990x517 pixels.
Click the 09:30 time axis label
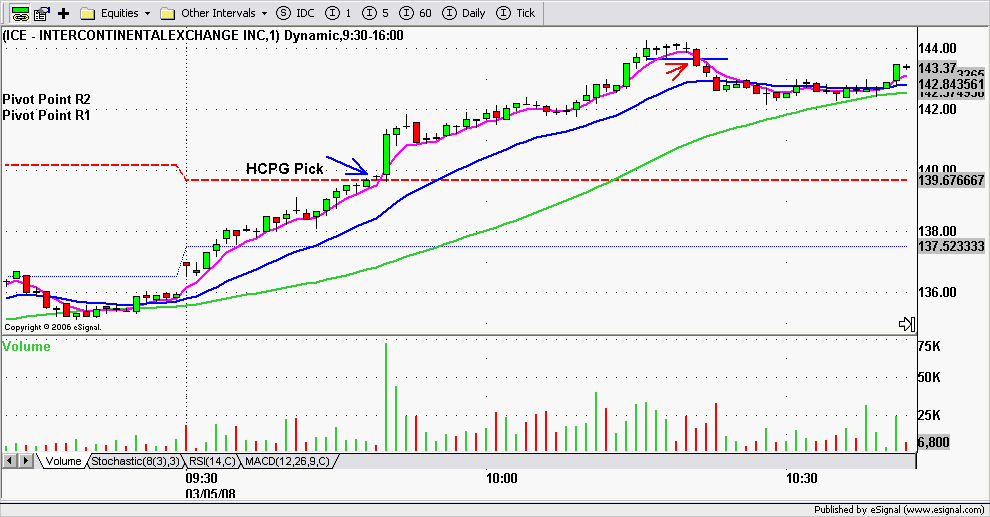click(x=201, y=478)
